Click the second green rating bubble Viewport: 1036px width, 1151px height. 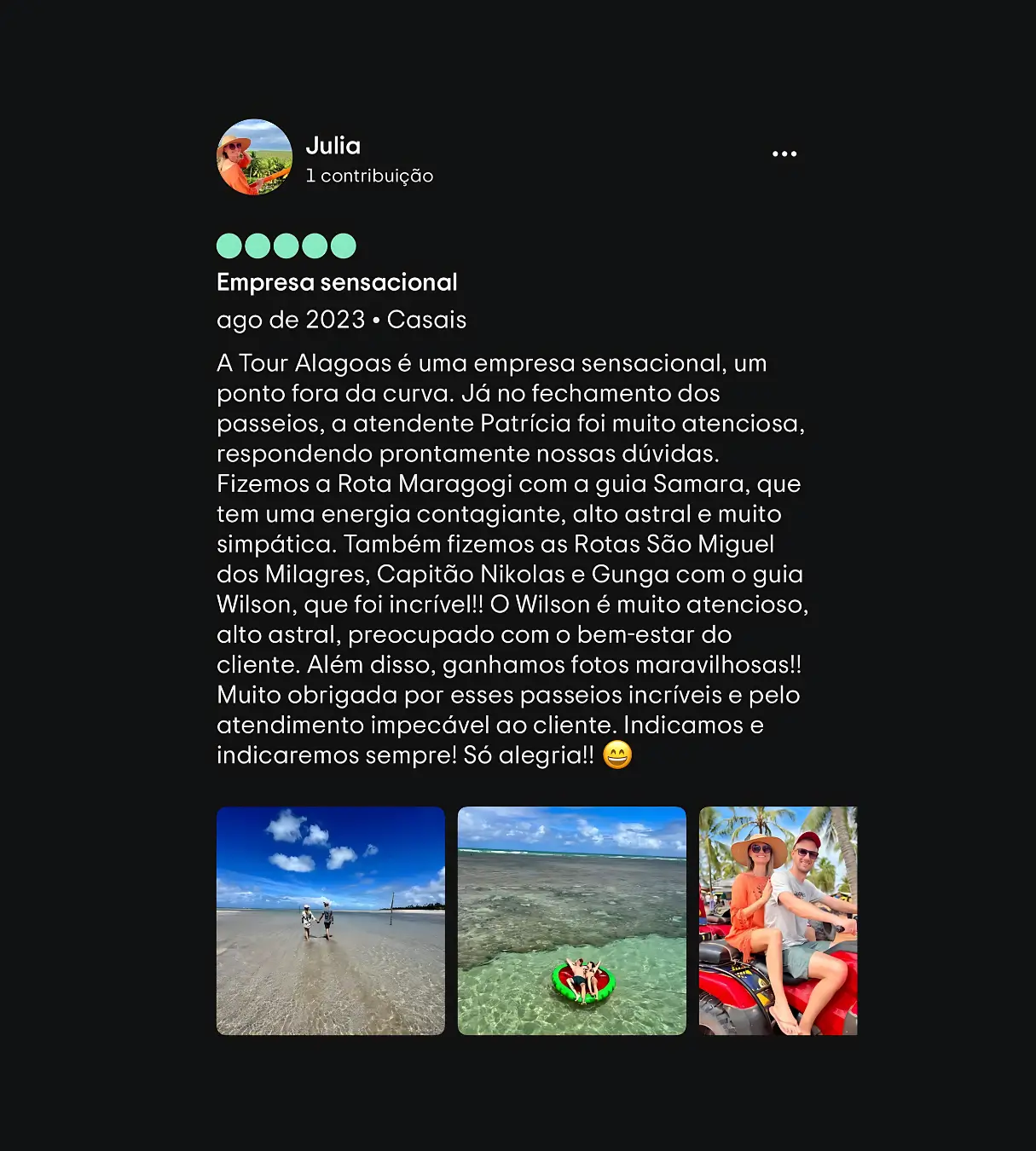tap(258, 246)
